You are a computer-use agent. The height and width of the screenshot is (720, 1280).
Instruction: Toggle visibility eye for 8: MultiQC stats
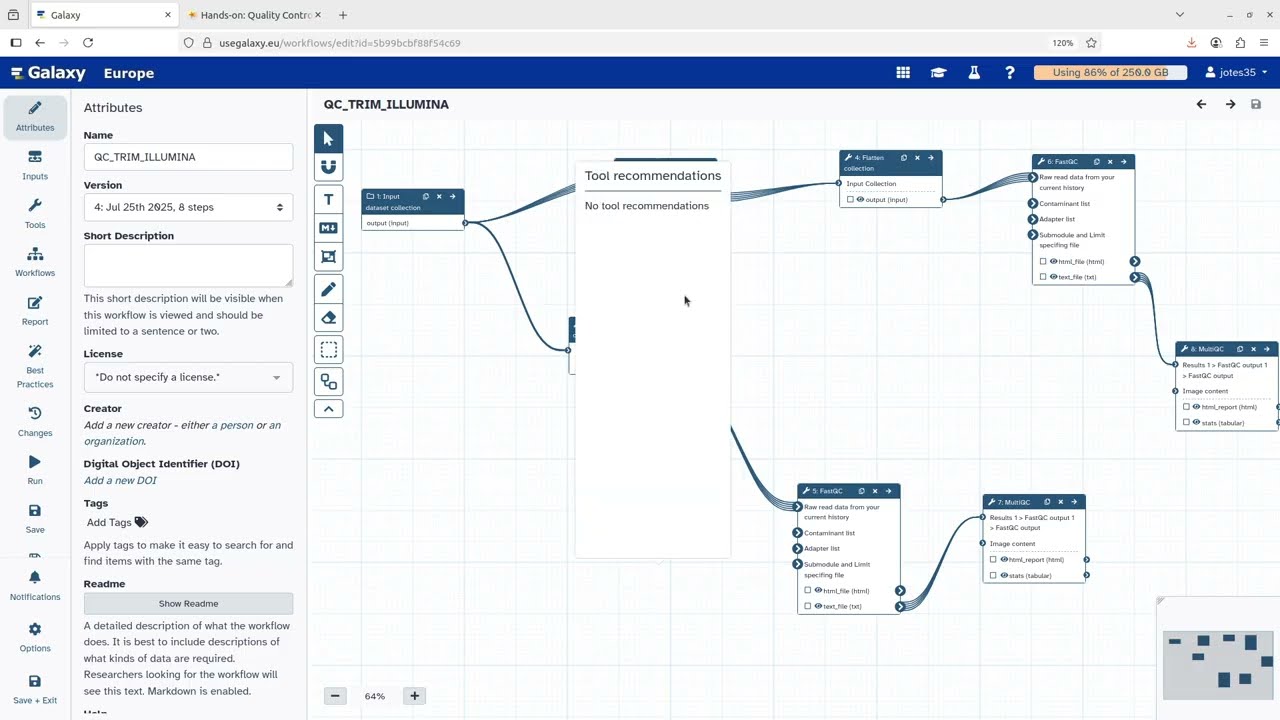(1196, 422)
